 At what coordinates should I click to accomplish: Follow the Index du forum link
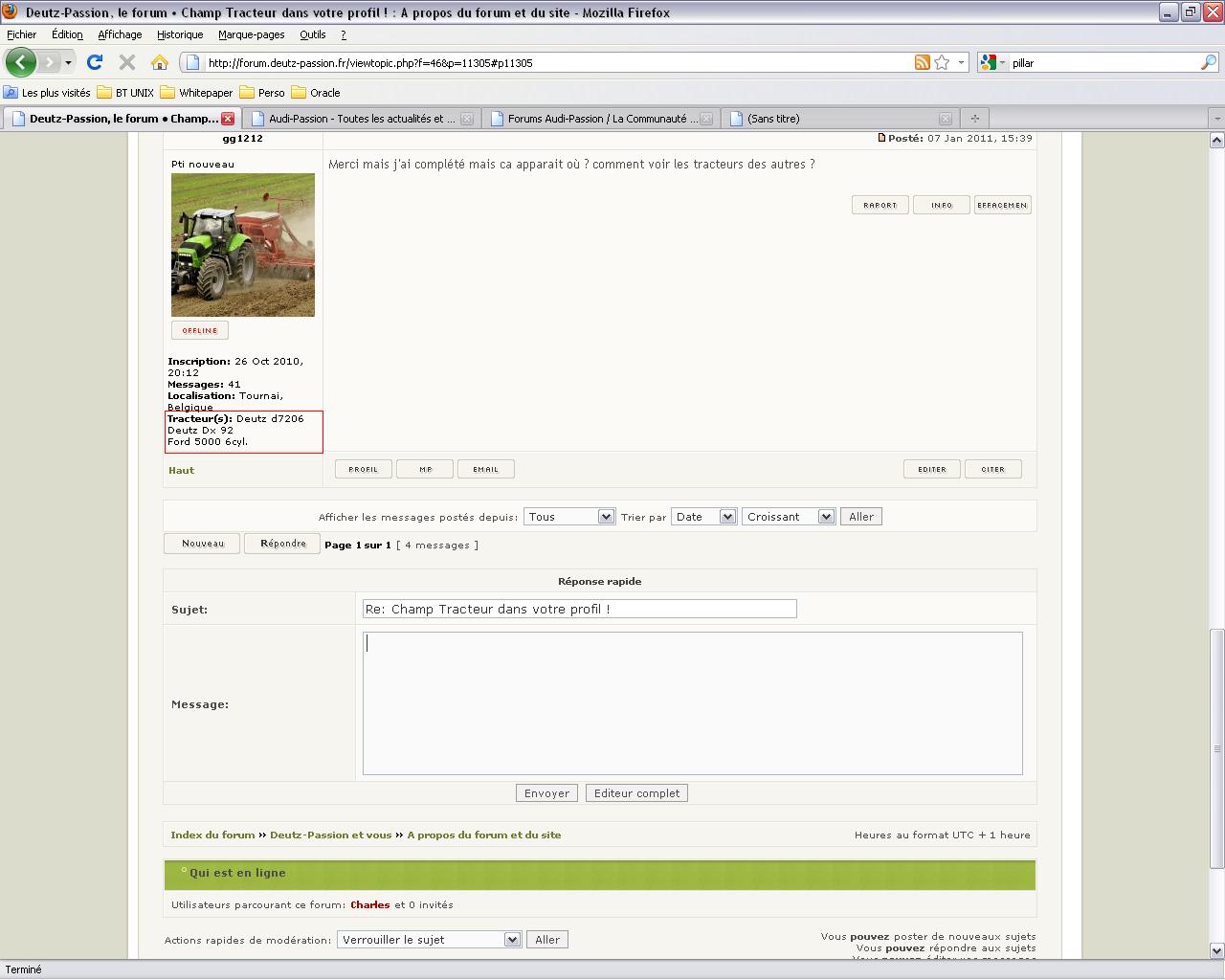tap(213, 835)
